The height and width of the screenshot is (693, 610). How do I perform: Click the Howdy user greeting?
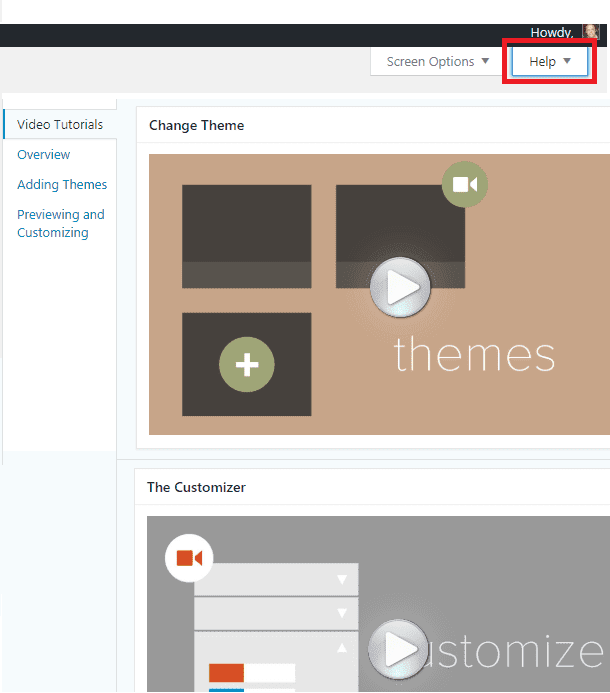[x=552, y=32]
